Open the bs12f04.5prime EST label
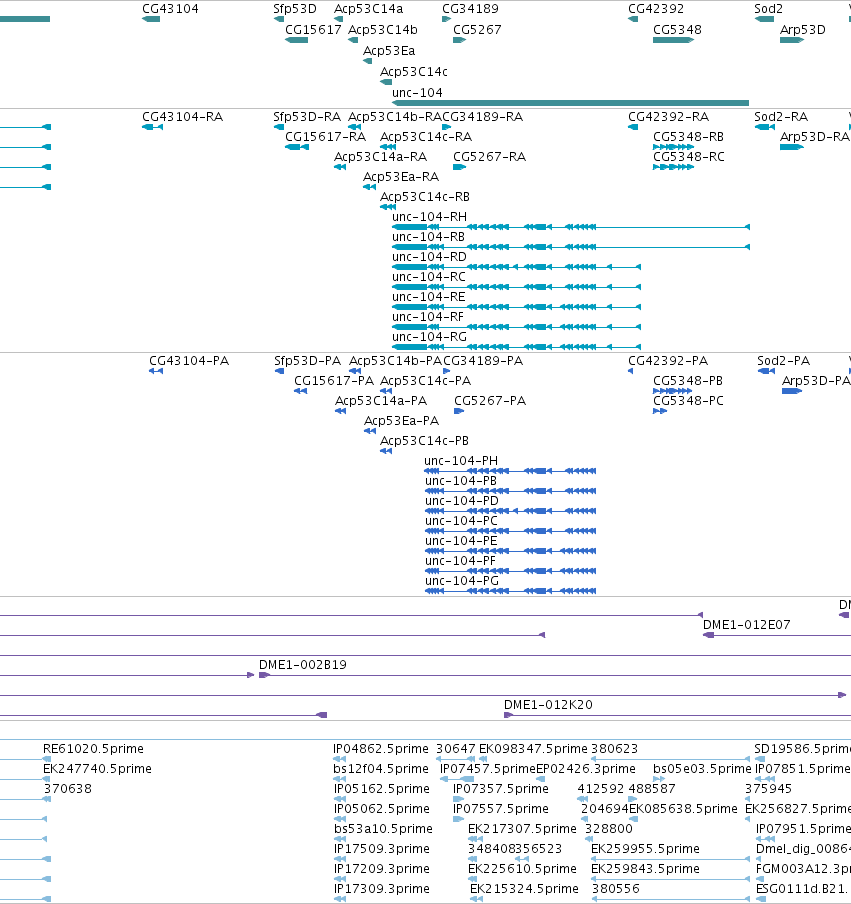Image resolution: width=851 pixels, height=904 pixels. 381,769
